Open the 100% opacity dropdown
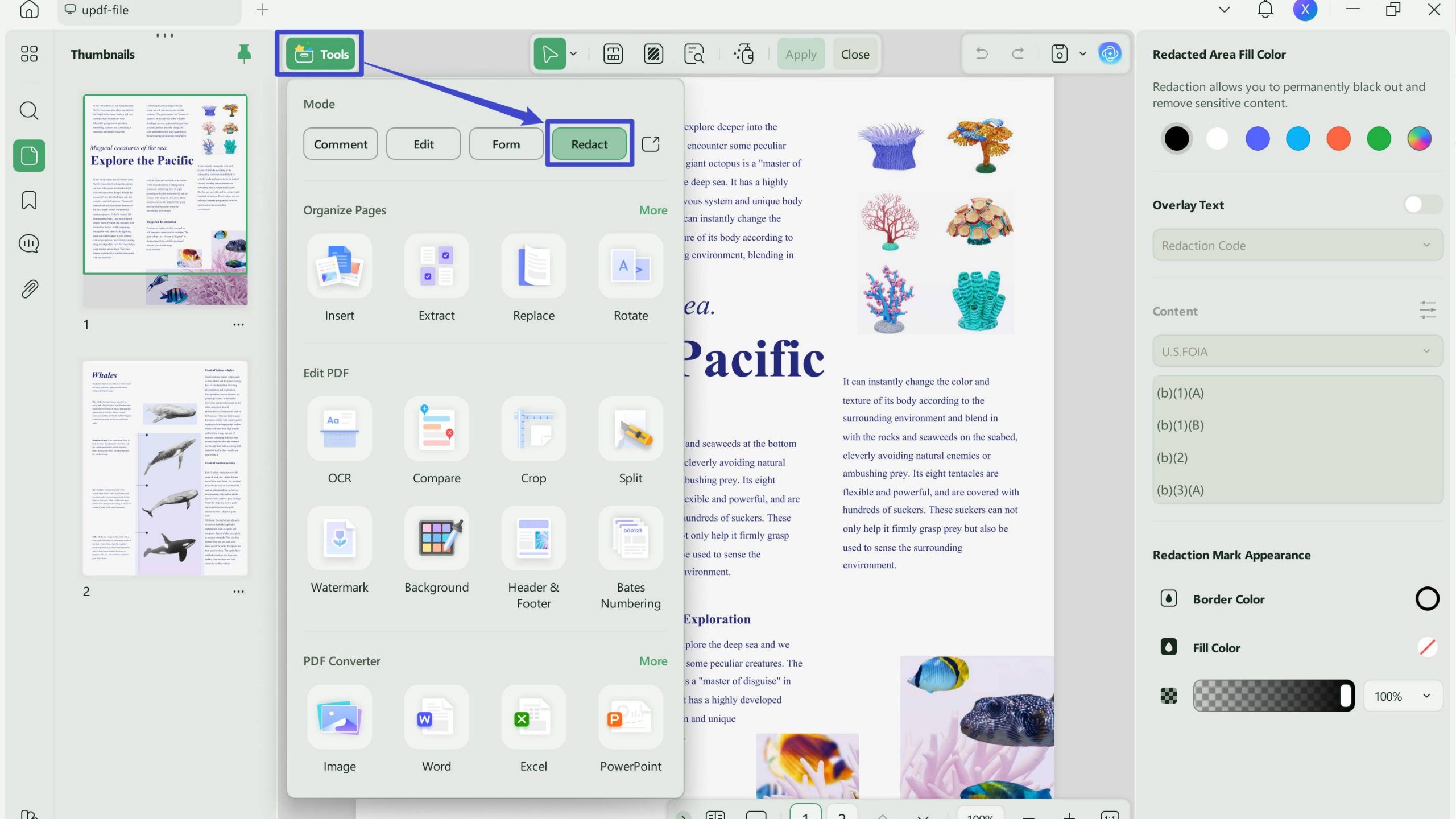Viewport: 1456px width, 819px height. [1403, 696]
